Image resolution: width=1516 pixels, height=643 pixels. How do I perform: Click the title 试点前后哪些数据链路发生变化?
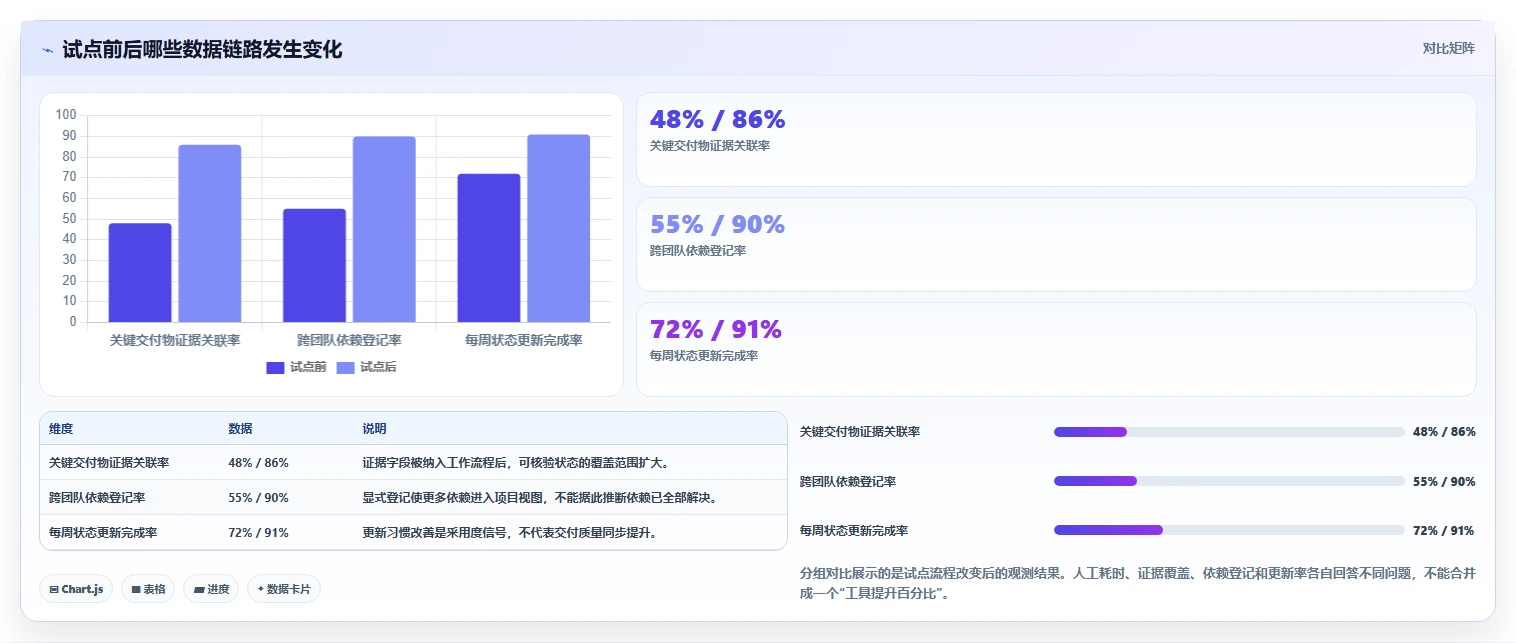tap(202, 49)
